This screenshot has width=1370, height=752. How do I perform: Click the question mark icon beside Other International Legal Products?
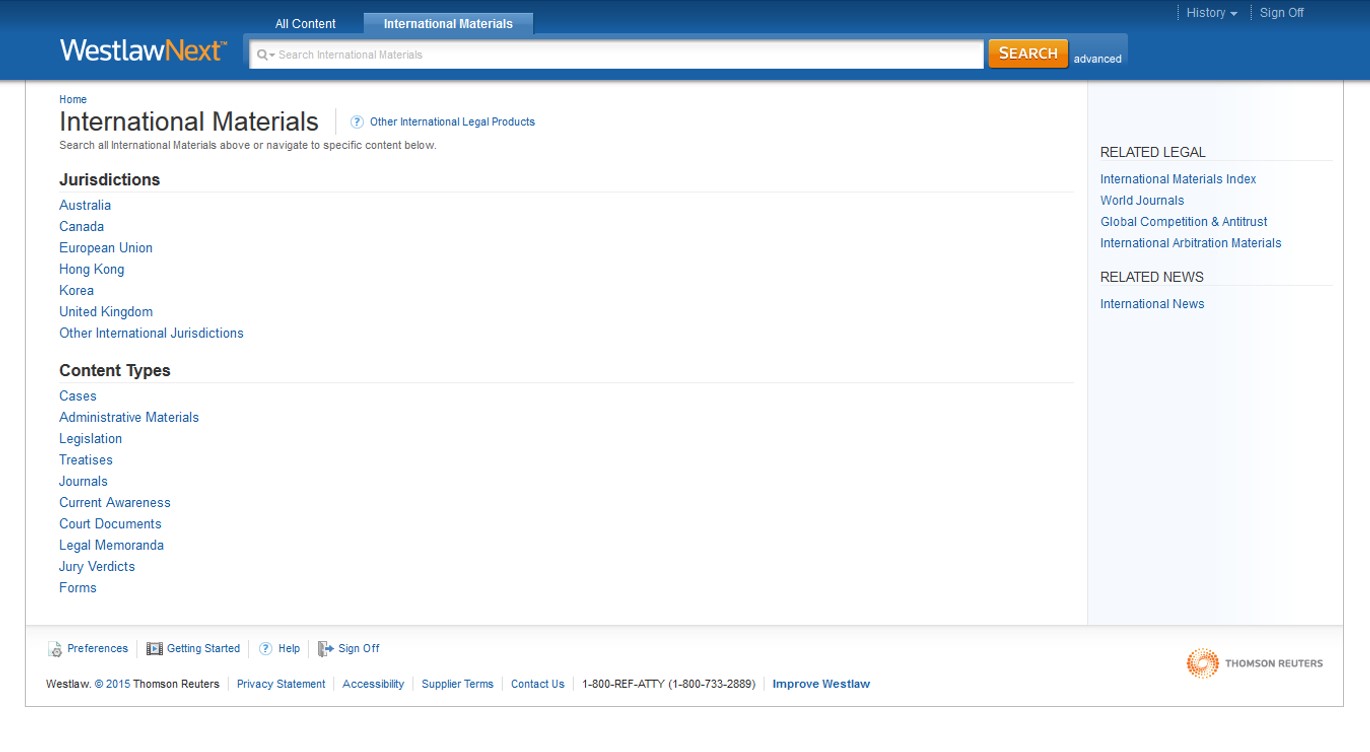tap(357, 122)
